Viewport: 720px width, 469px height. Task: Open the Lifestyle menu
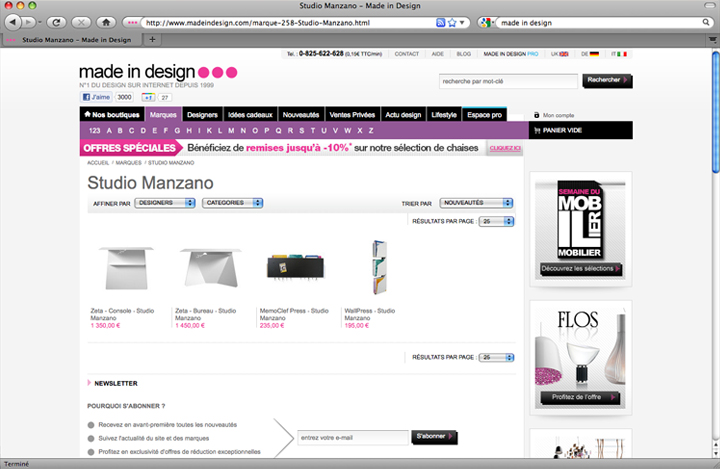click(x=444, y=114)
